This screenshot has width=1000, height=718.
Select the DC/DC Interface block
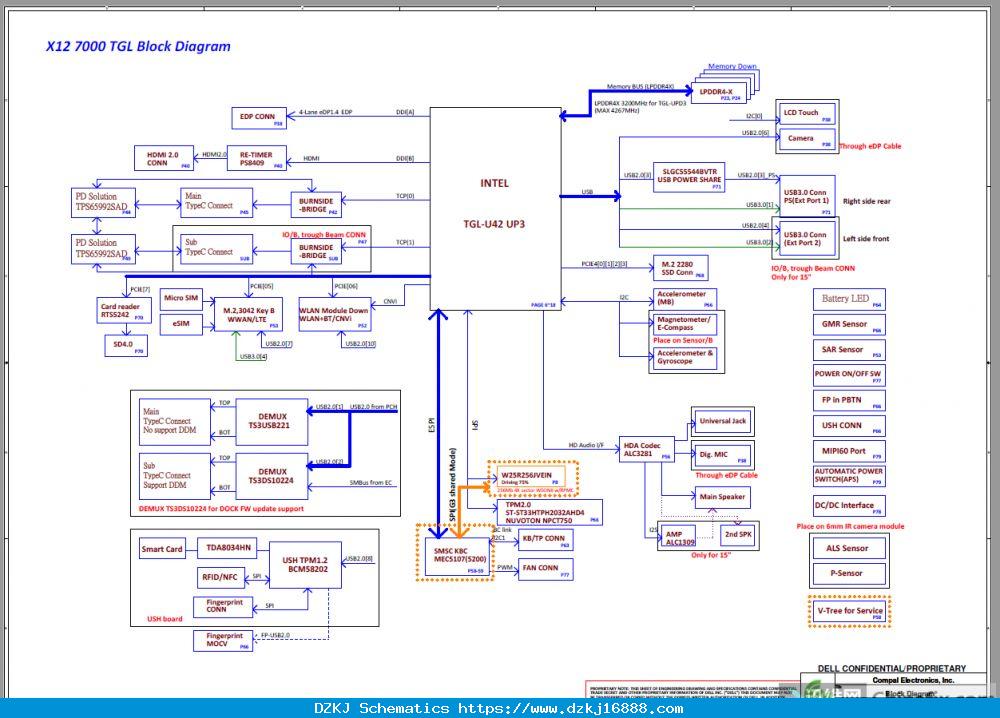coord(849,506)
